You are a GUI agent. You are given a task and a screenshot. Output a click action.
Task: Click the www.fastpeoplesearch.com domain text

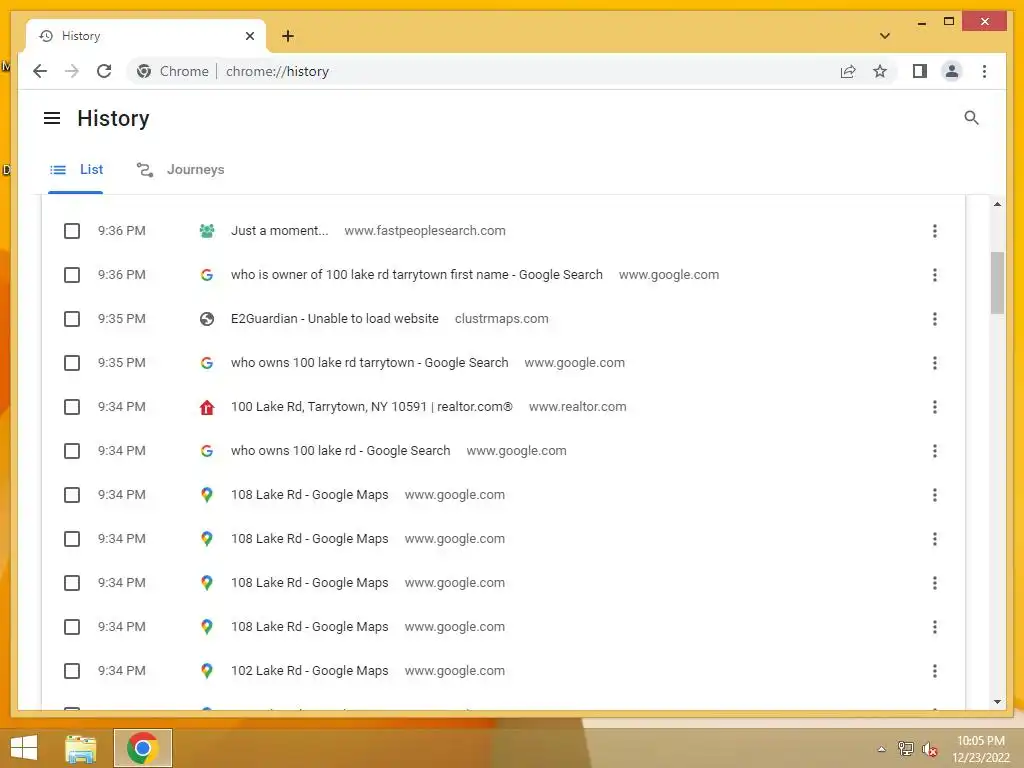424,231
